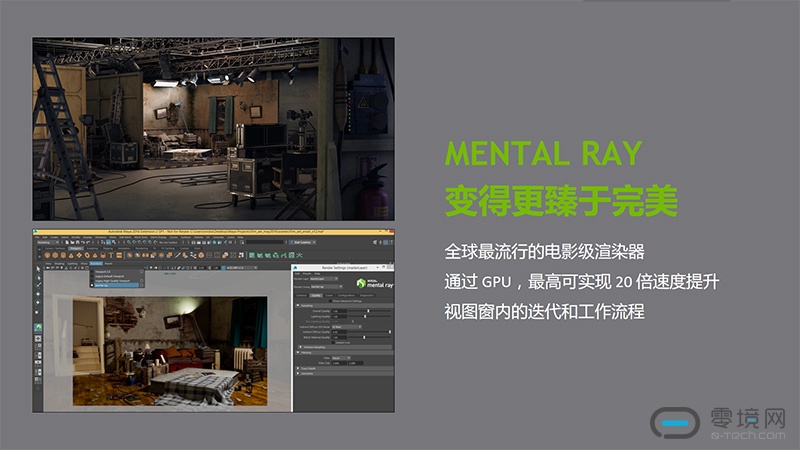The width and height of the screenshot is (800, 450).
Task: Switch to Common tab in Render Settings
Action: (301, 295)
